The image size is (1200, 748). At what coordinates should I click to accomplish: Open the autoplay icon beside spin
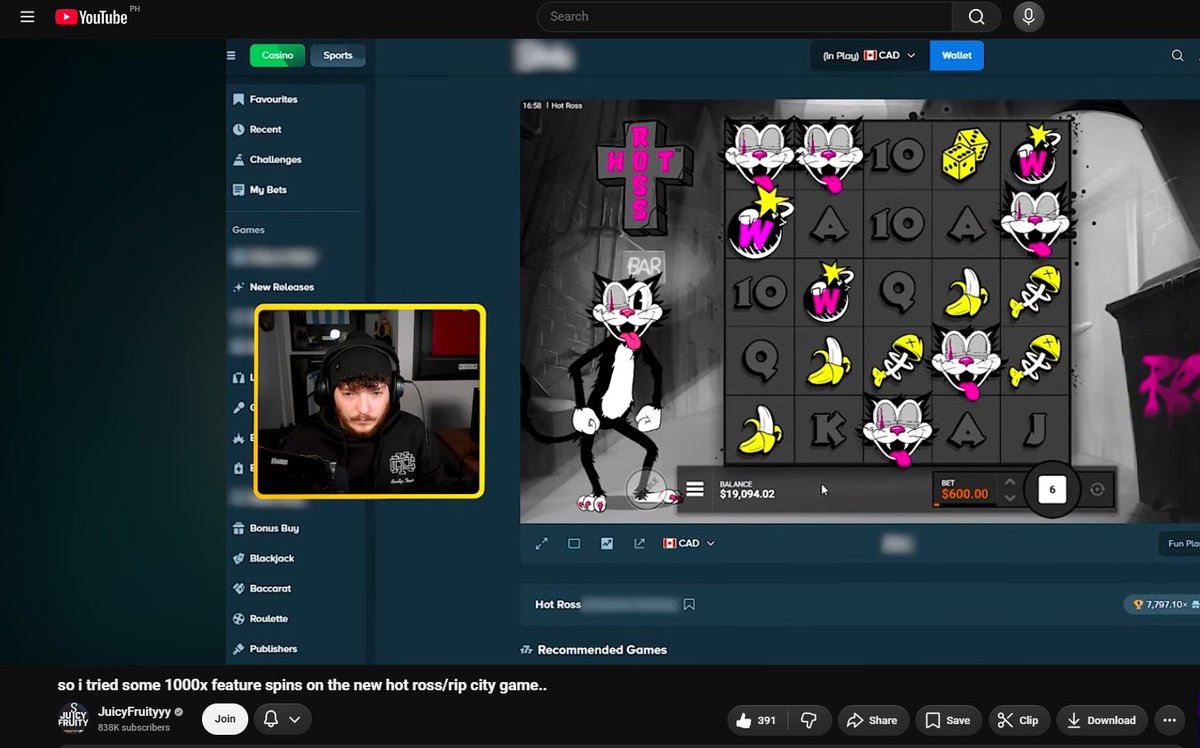pyautogui.click(x=1098, y=490)
